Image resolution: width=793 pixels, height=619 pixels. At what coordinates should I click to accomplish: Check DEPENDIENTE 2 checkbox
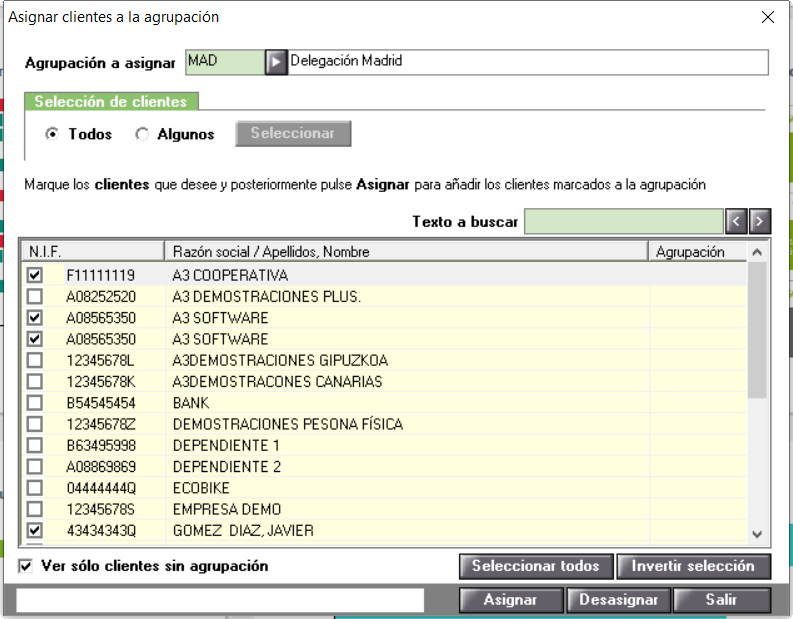coord(34,466)
